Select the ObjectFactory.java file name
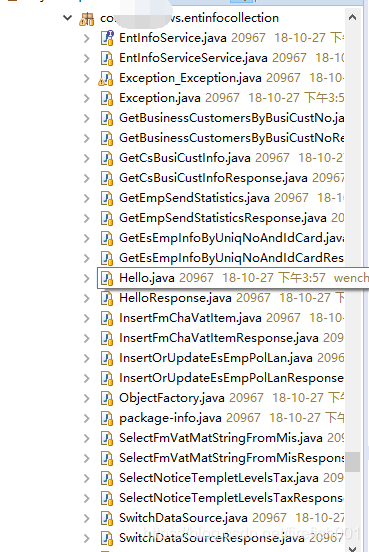The height and width of the screenshot is (552, 369). [171, 399]
